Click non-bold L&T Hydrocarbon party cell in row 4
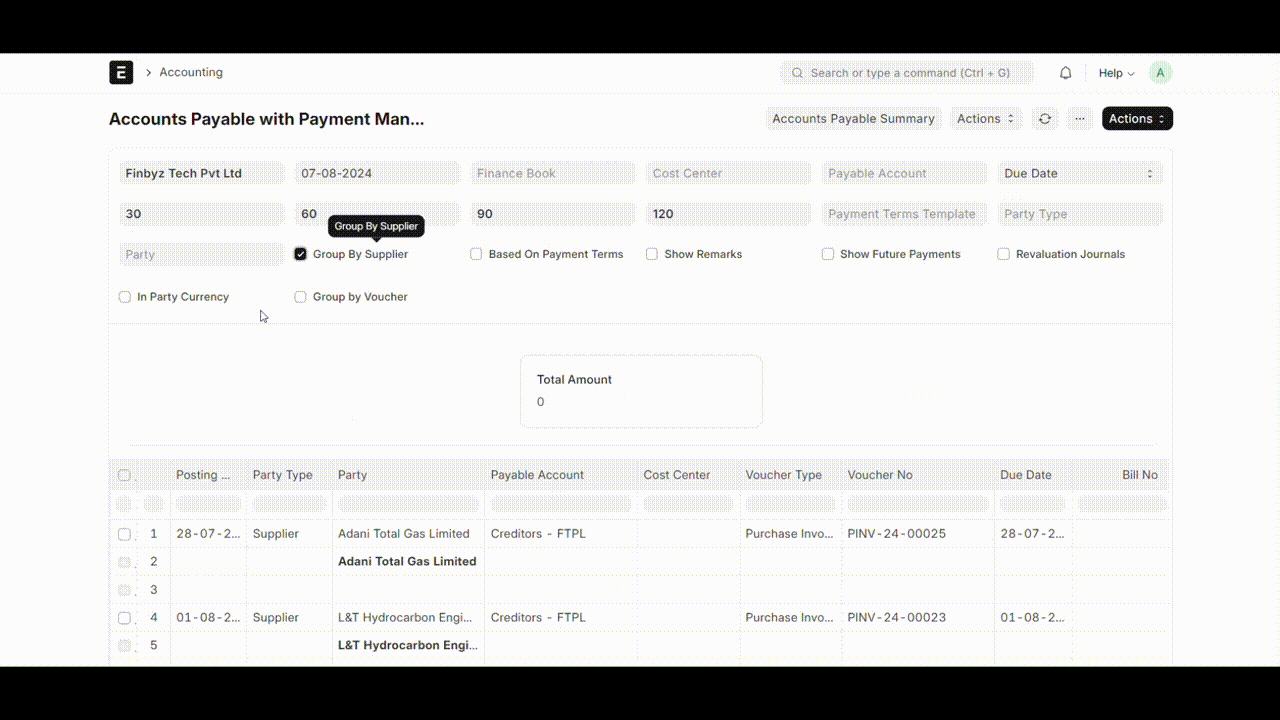1280x720 pixels. point(405,618)
